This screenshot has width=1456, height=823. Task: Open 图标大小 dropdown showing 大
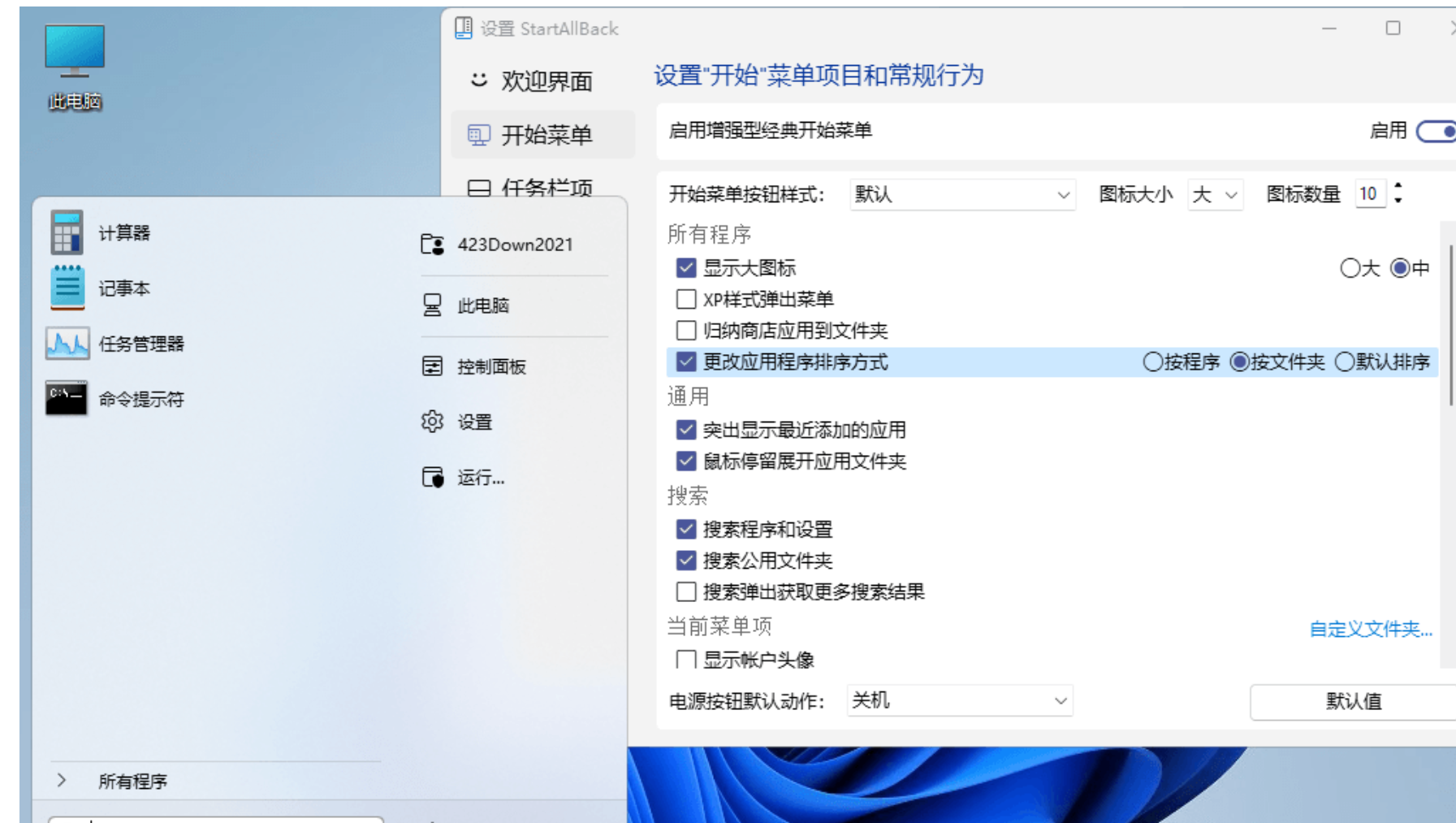click(1215, 195)
